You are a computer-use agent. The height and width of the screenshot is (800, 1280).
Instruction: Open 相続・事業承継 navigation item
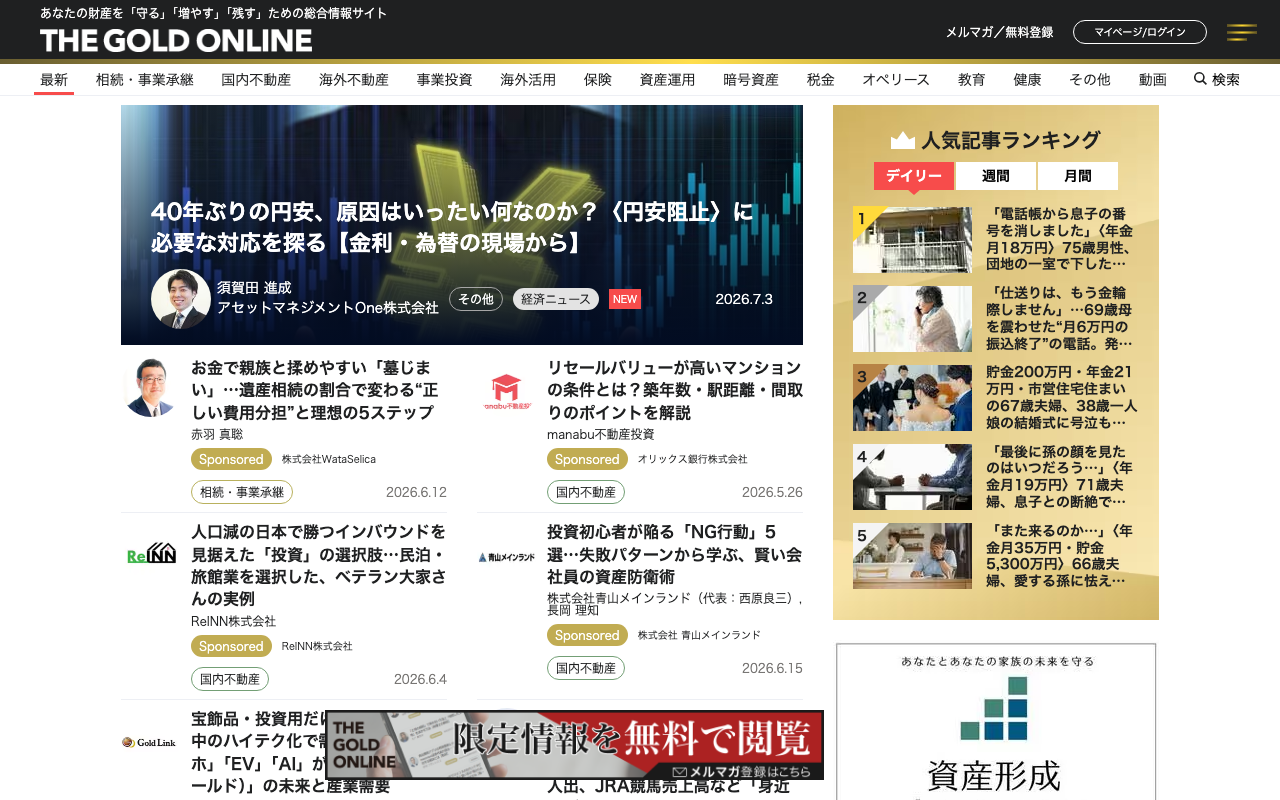click(x=145, y=80)
